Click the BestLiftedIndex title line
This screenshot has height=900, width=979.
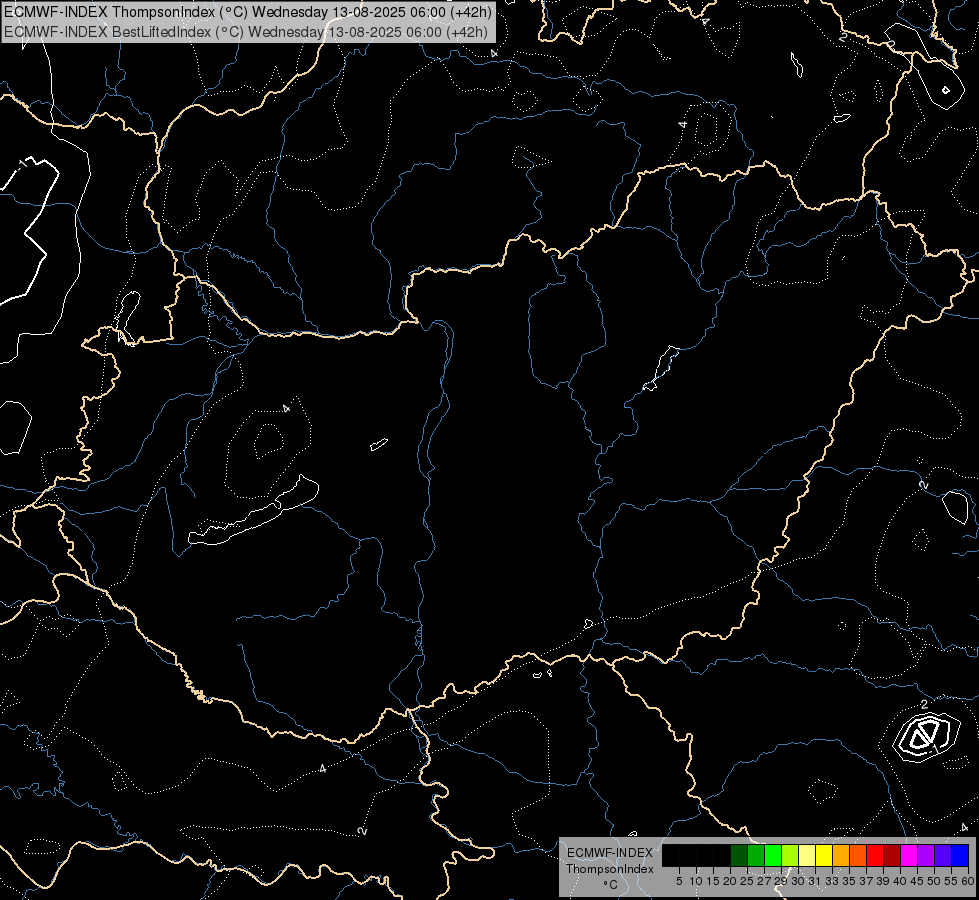coord(245,32)
